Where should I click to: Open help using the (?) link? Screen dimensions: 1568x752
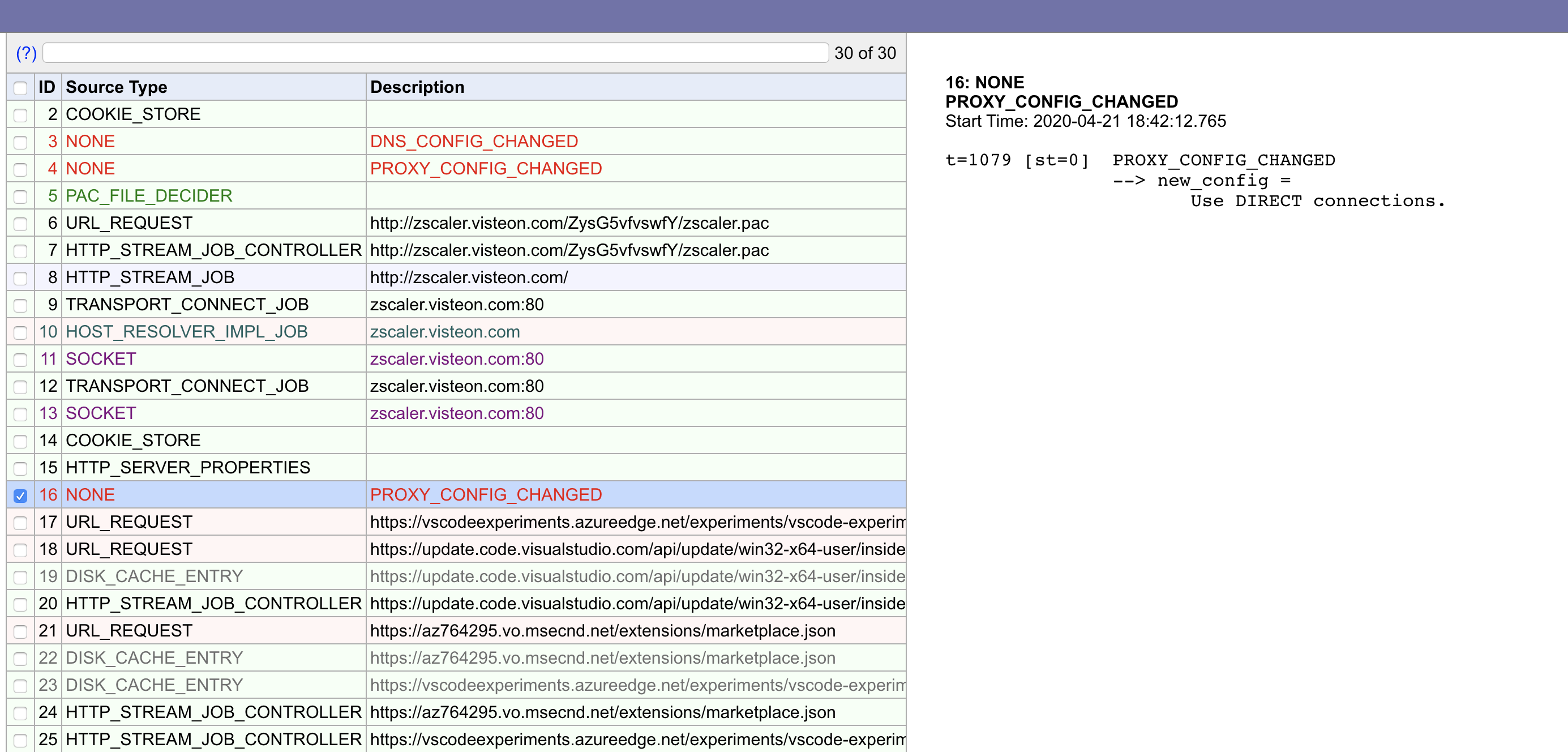(x=25, y=54)
